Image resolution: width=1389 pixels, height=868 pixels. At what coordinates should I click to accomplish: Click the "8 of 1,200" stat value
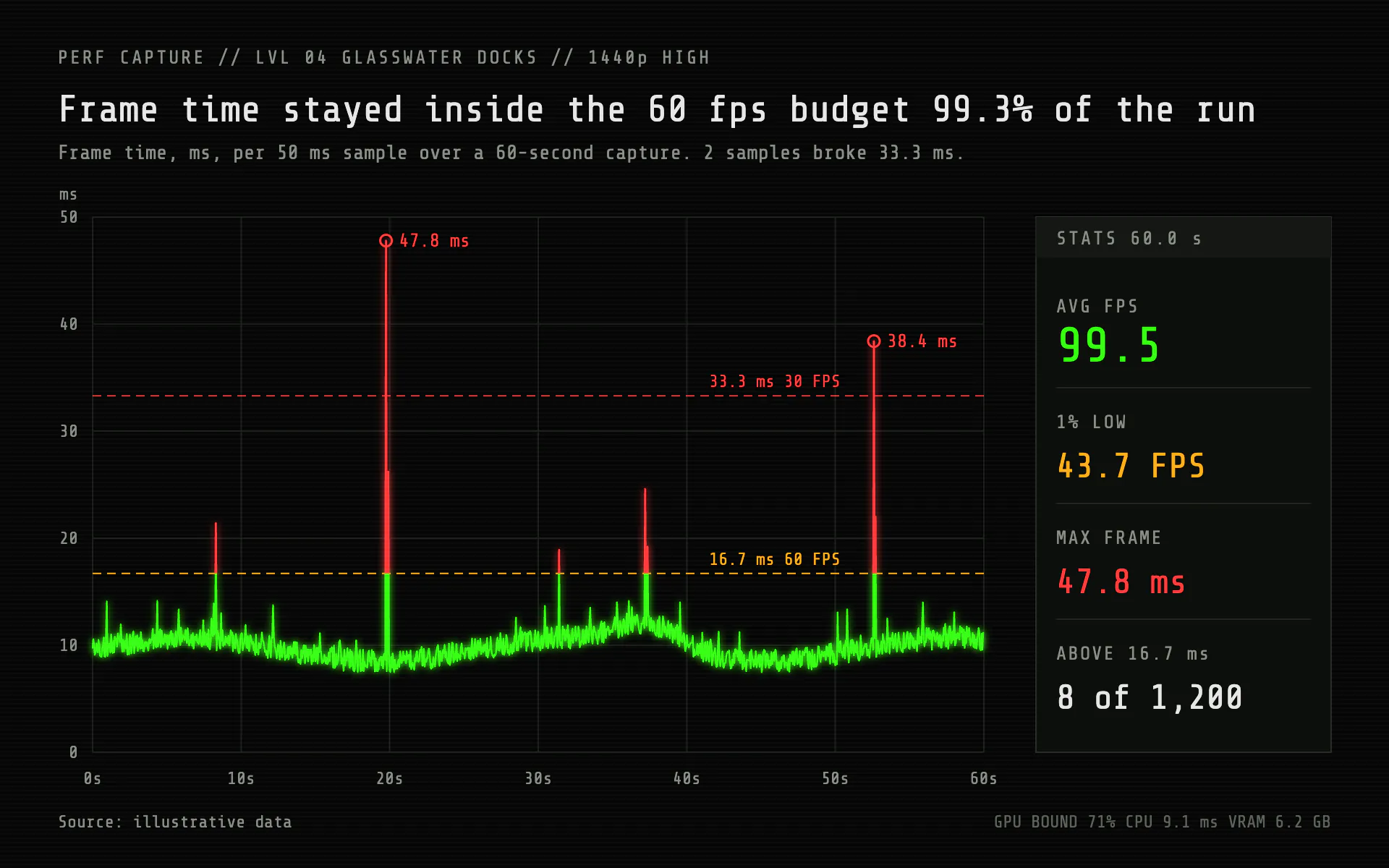click(1150, 697)
